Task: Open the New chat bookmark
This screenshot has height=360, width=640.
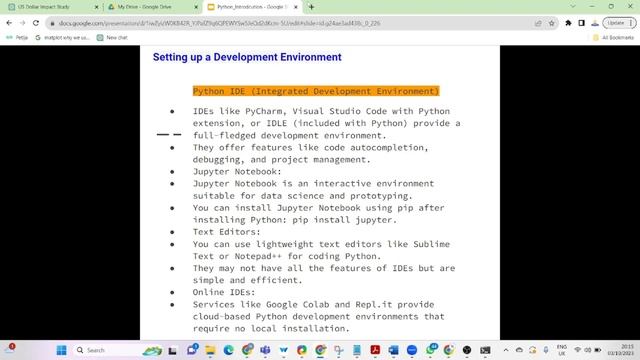Action: 112,38
